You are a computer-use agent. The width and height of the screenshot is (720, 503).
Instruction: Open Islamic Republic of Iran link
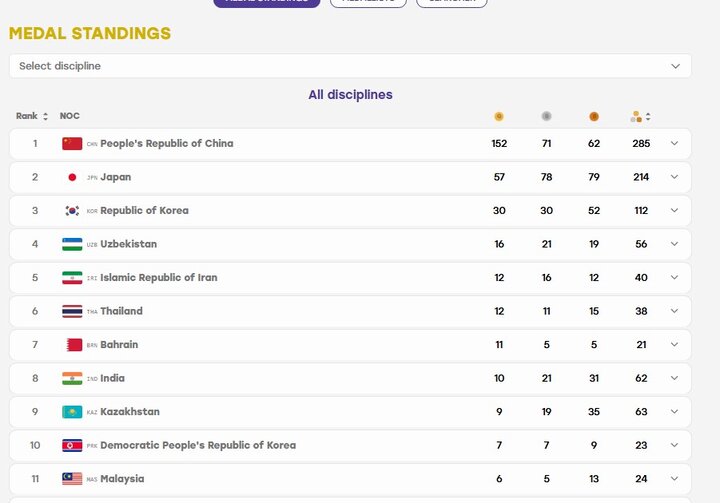click(x=158, y=277)
